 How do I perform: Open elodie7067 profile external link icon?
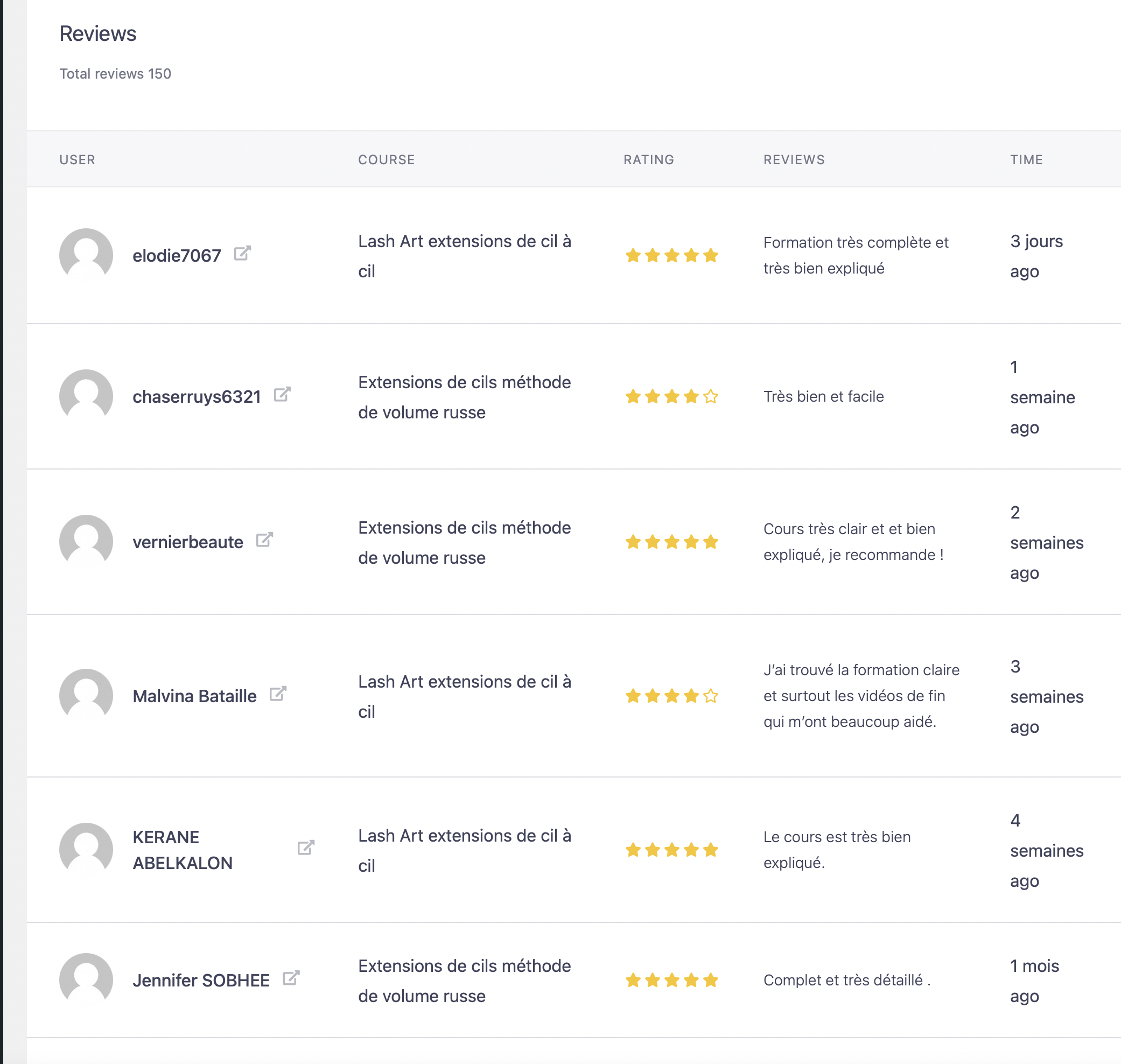tap(242, 254)
